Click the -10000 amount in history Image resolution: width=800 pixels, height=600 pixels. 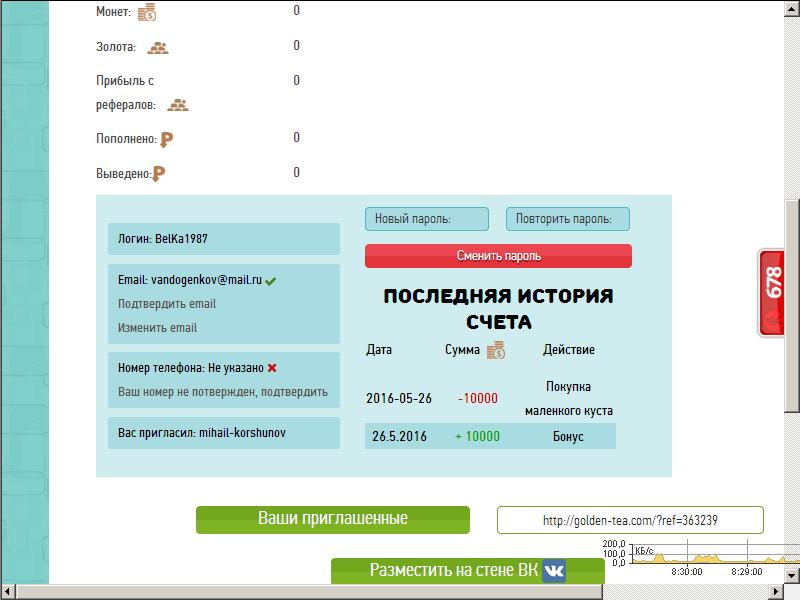click(x=478, y=398)
